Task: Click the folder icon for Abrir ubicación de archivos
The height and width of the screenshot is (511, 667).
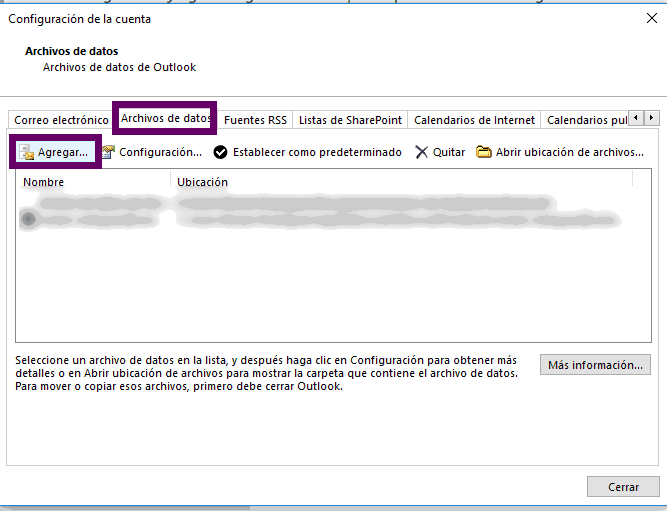Action: tap(483, 151)
